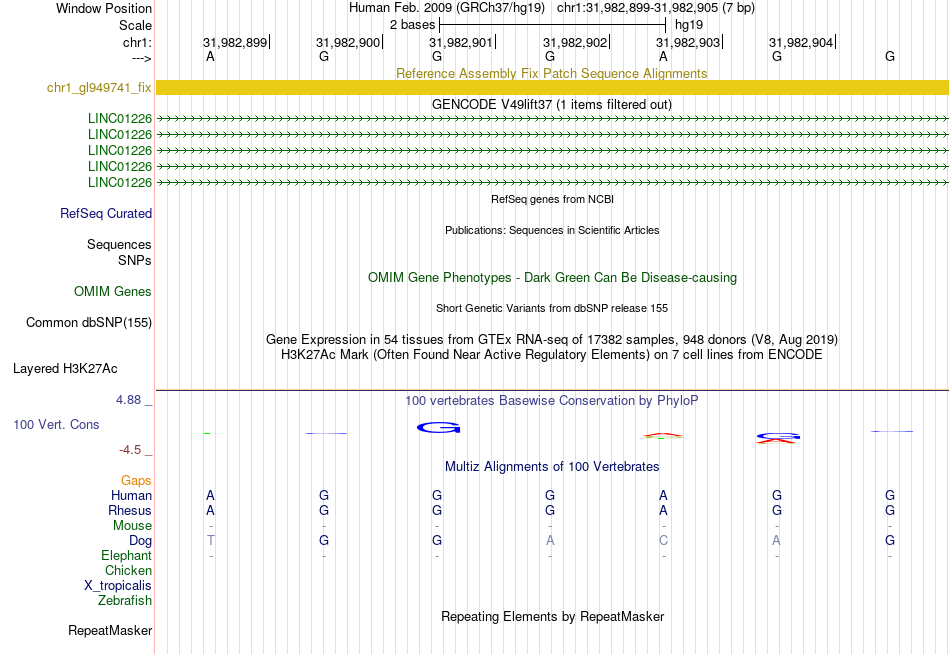Open 'Publications: Sequences in Scientific Articles' title
Screen dimensions: 950x654
tap(552, 230)
